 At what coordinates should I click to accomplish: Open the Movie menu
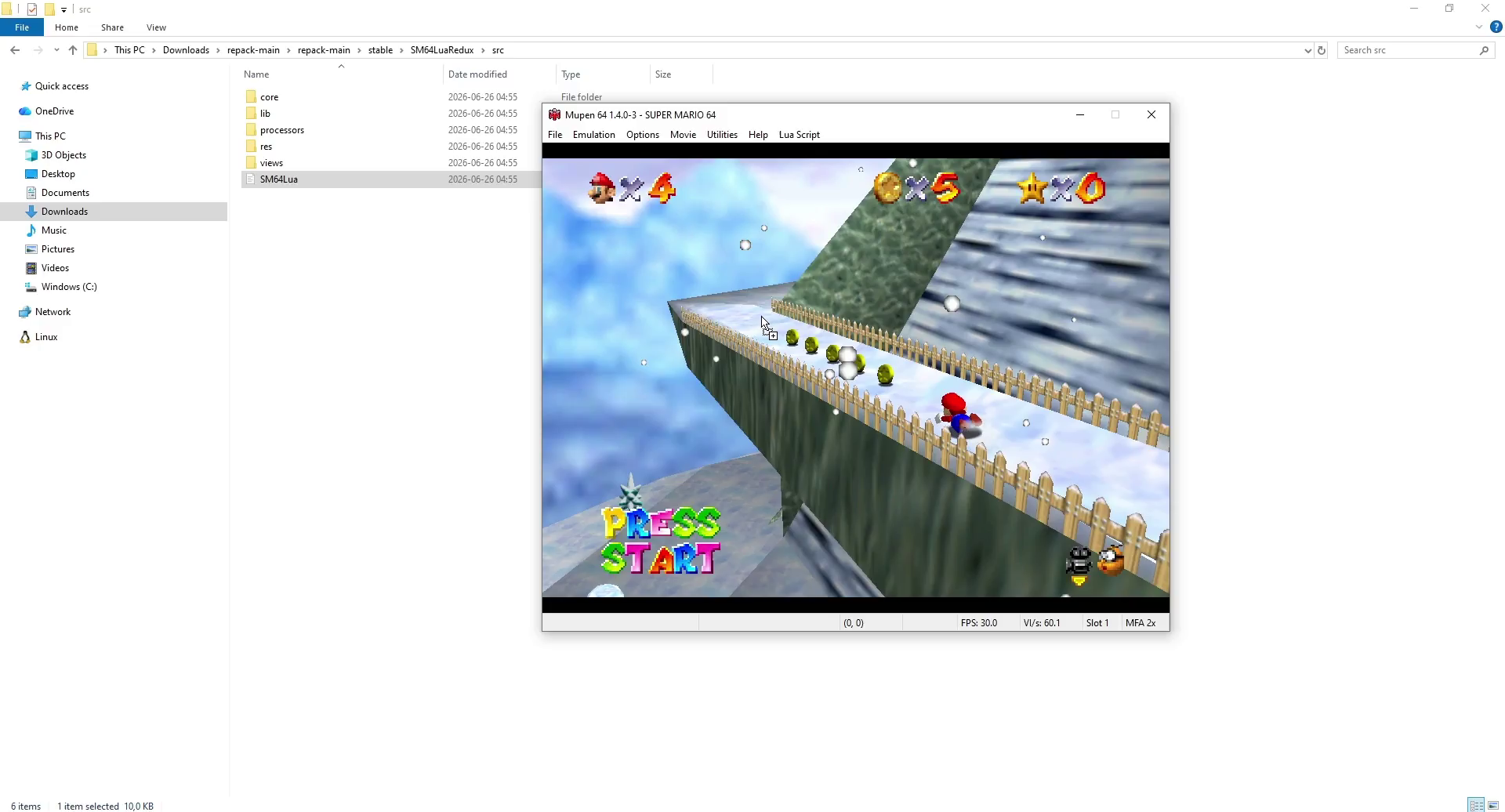coord(683,135)
